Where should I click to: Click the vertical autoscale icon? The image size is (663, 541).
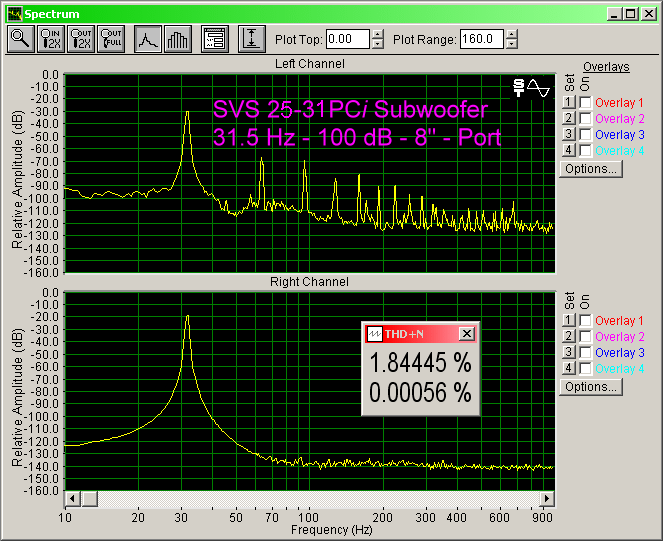click(252, 39)
